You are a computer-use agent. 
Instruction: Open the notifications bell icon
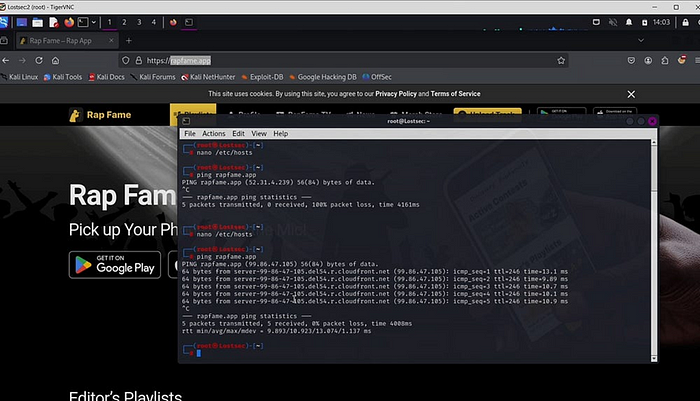click(x=629, y=22)
